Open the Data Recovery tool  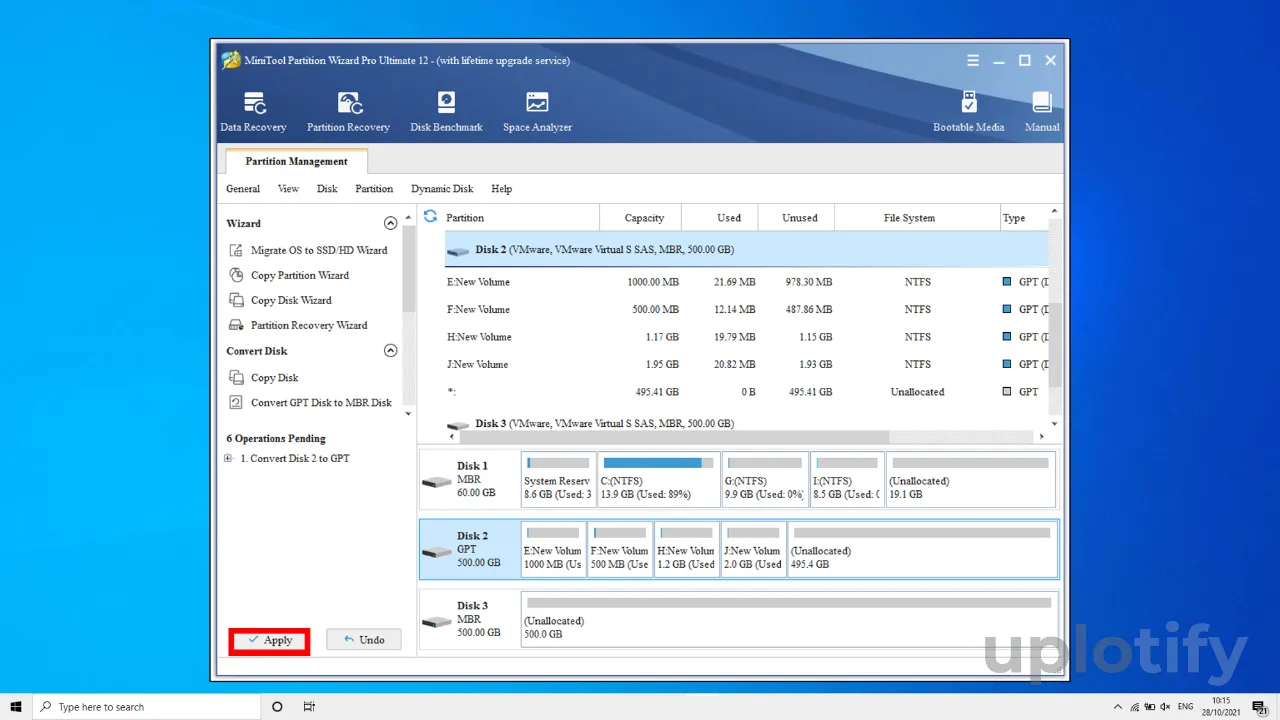coord(253,111)
